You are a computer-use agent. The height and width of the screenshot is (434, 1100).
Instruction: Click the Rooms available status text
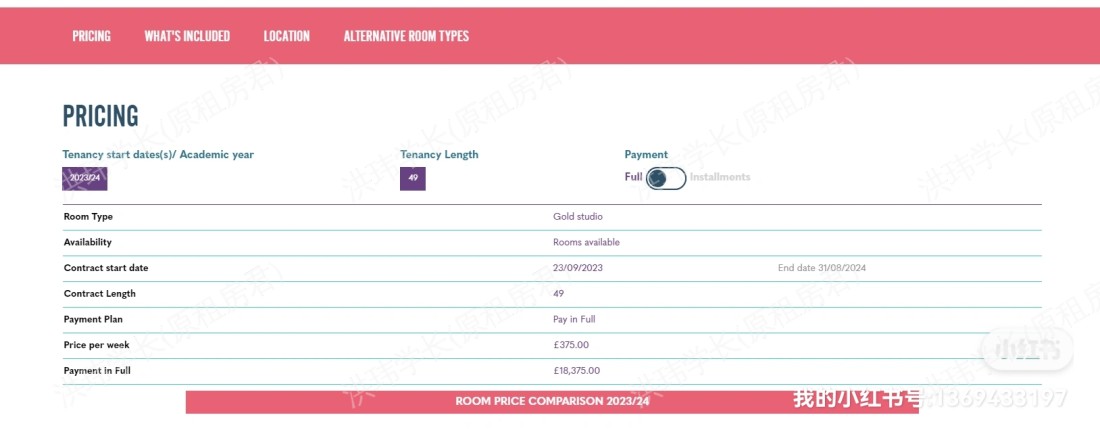(x=586, y=242)
